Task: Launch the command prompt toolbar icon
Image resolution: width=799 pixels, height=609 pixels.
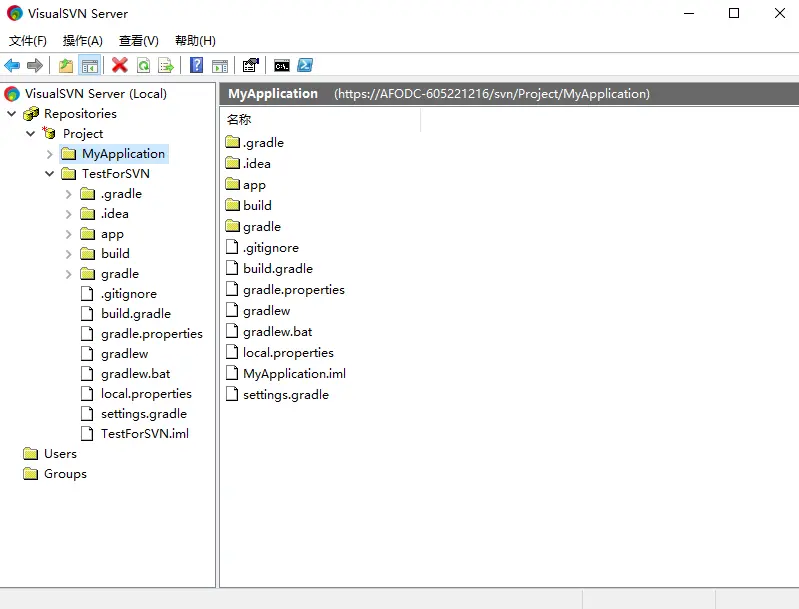Action: (282, 65)
